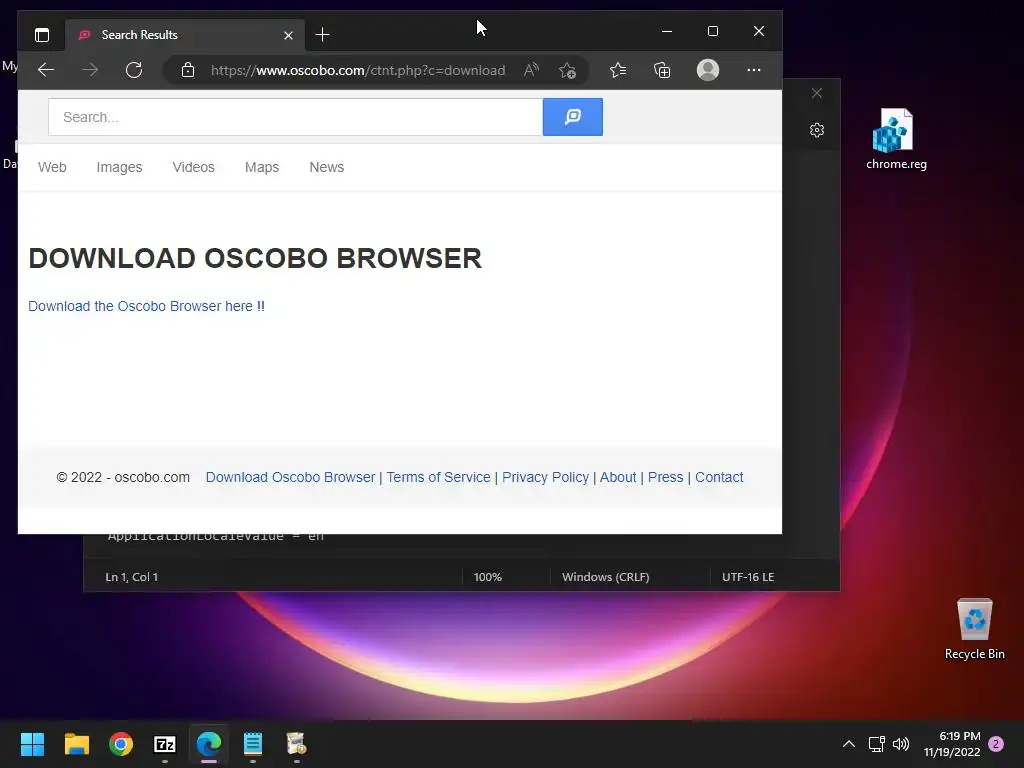Switch to Images results

click(120, 167)
